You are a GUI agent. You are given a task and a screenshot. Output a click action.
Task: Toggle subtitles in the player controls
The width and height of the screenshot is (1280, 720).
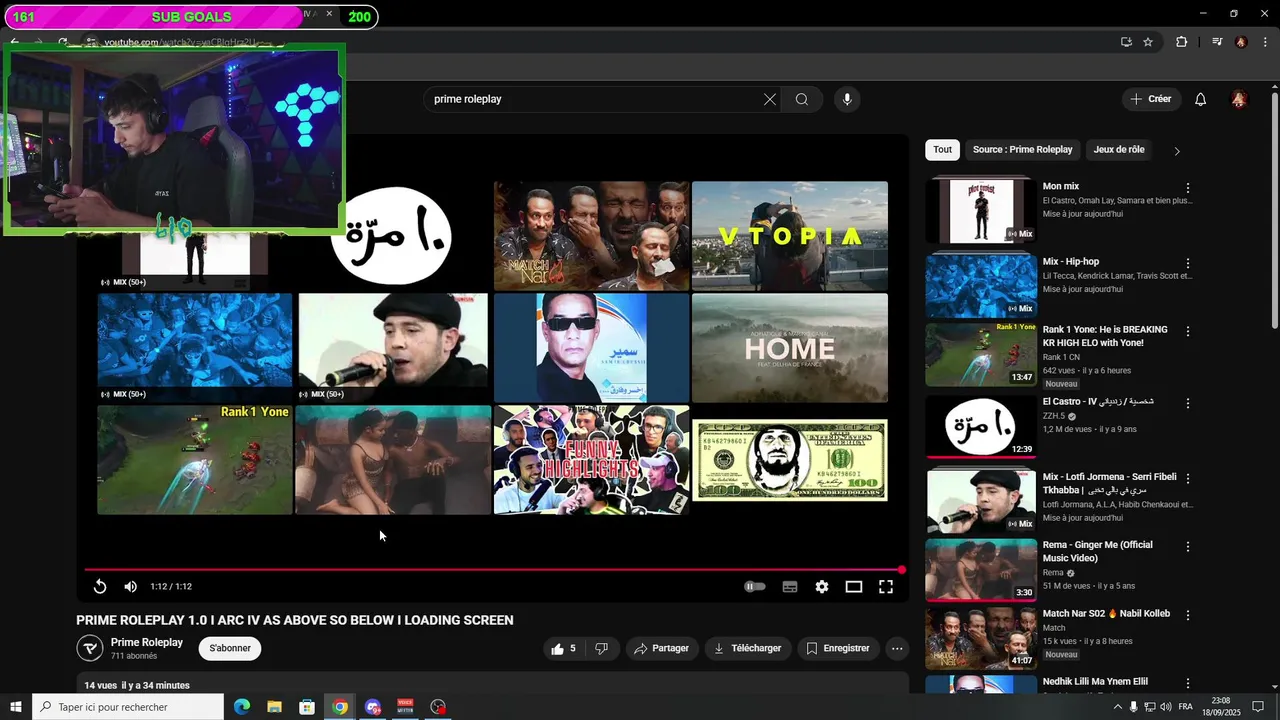pyautogui.click(x=790, y=587)
